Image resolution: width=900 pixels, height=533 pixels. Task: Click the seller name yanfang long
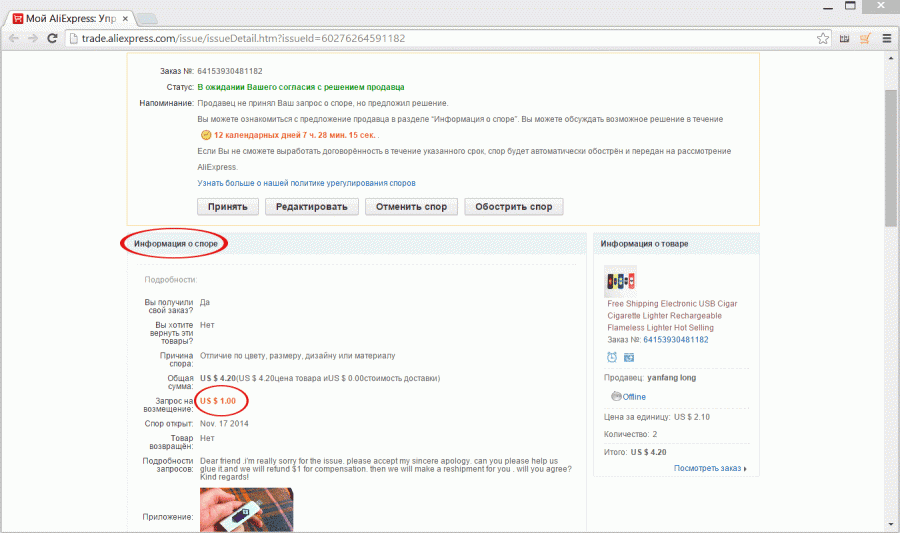point(672,378)
